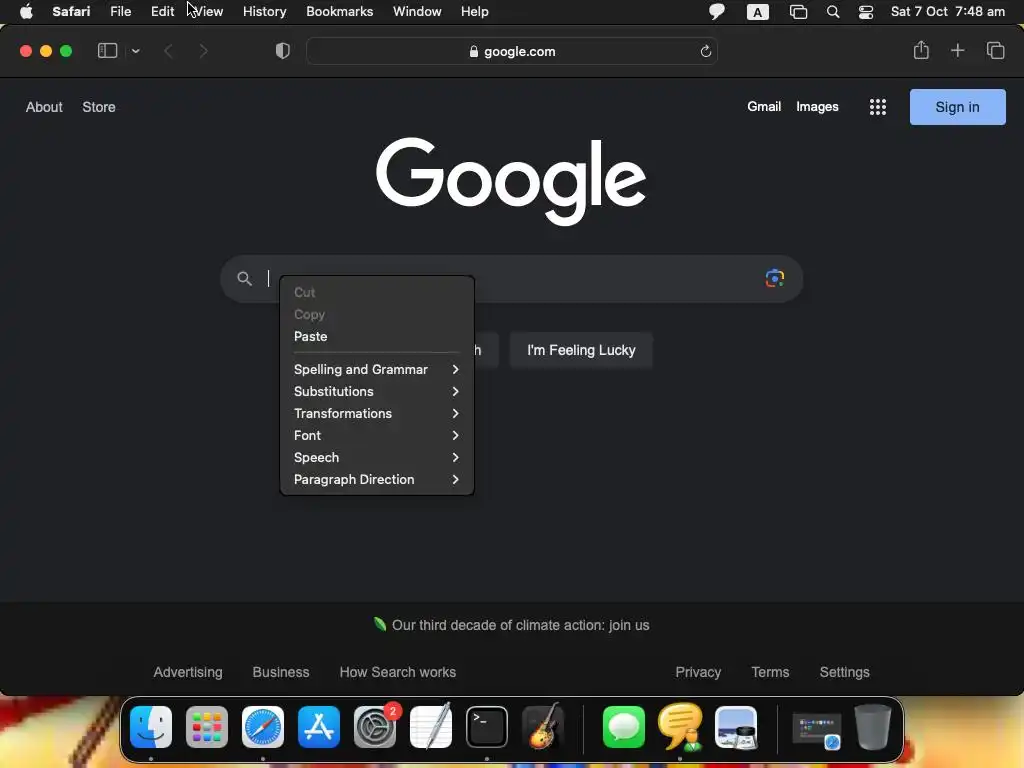This screenshot has height=768, width=1024.
Task: Expand the Speech submenu
Action: coord(377,458)
